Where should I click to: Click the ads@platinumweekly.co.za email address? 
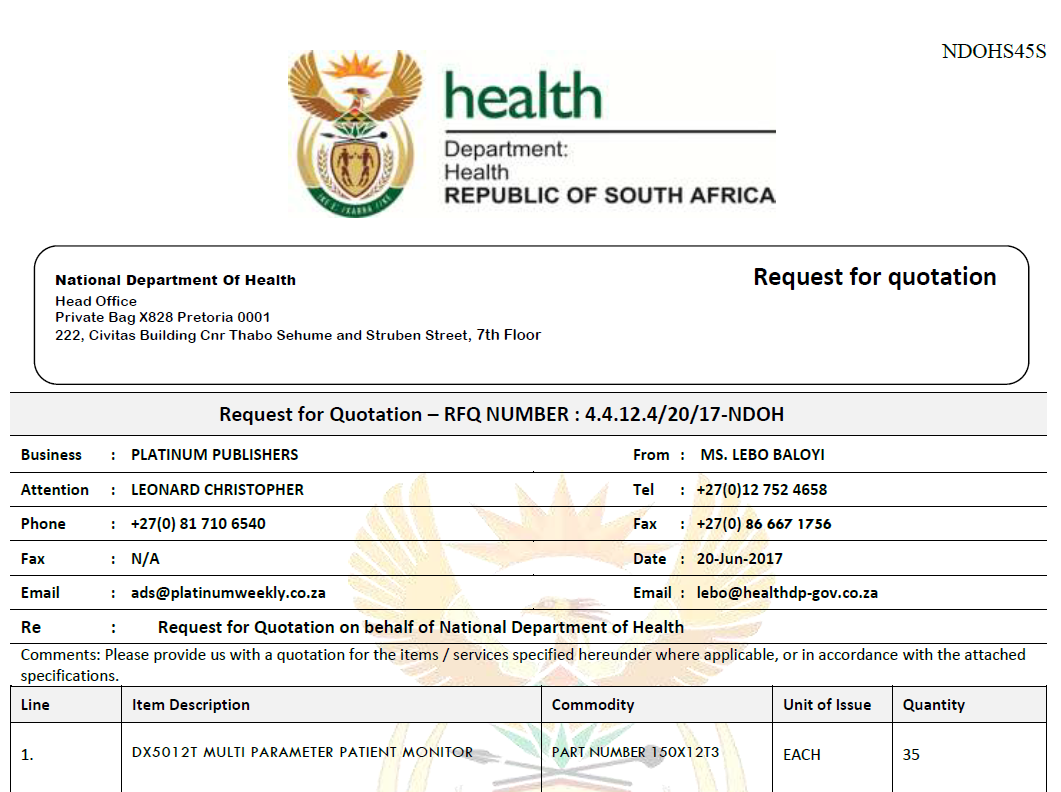228,593
